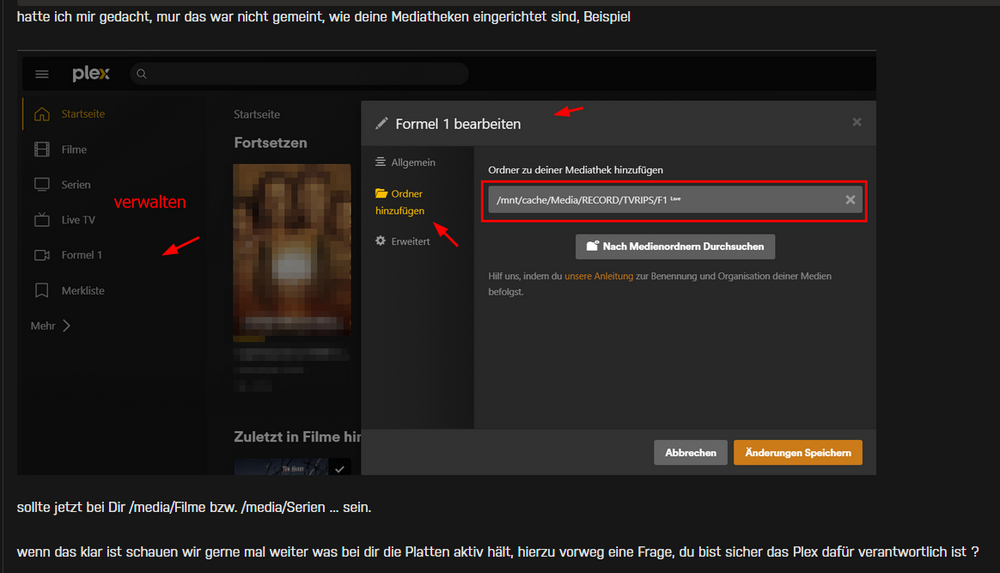Viewport: 1000px width, 573px height.
Task: Open the Serien library
Action: click(x=76, y=184)
